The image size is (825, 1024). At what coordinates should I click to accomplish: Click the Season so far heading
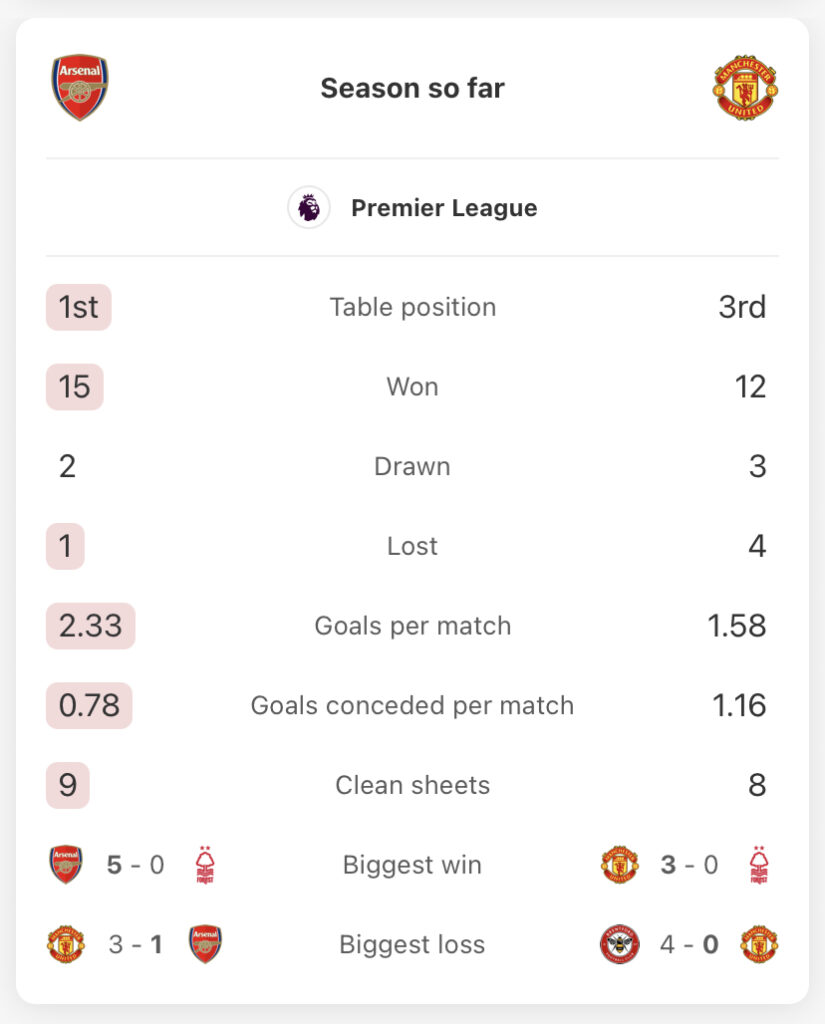point(412,88)
